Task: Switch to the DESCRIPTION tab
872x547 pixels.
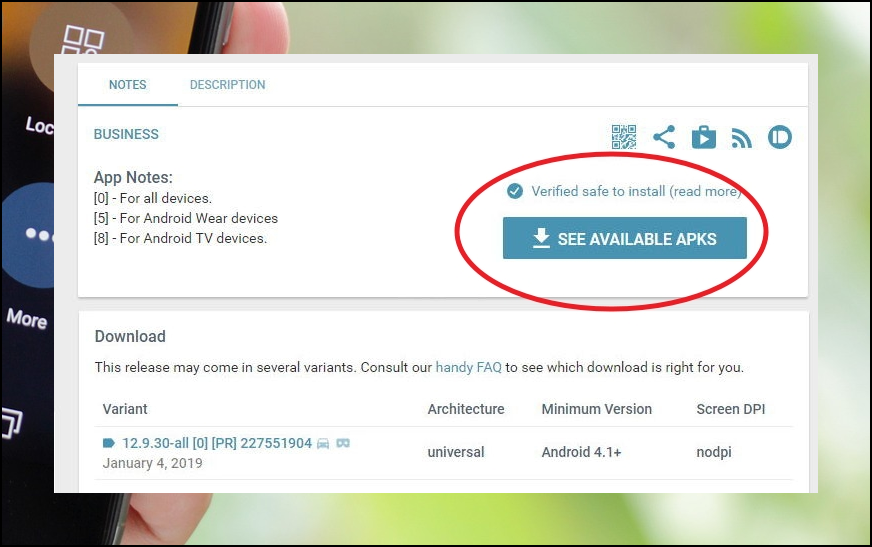Action: [x=227, y=84]
